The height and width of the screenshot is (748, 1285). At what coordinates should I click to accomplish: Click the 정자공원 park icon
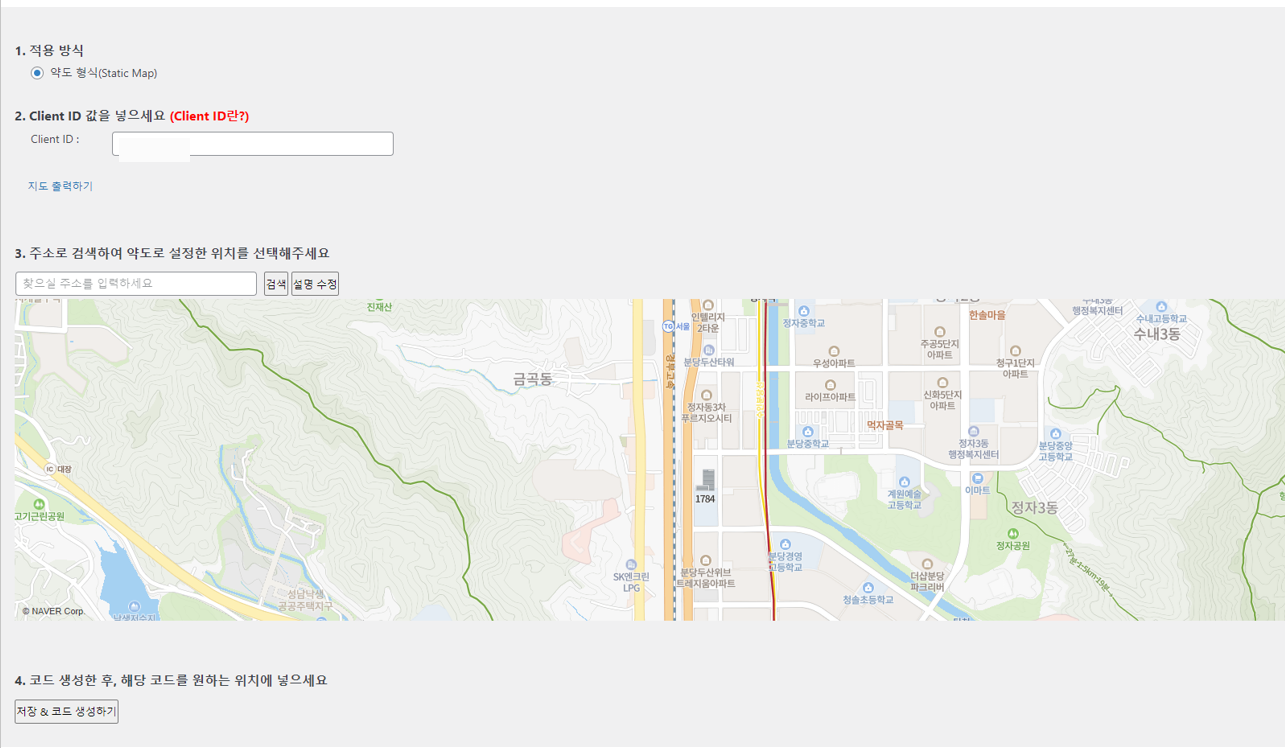[1013, 535]
